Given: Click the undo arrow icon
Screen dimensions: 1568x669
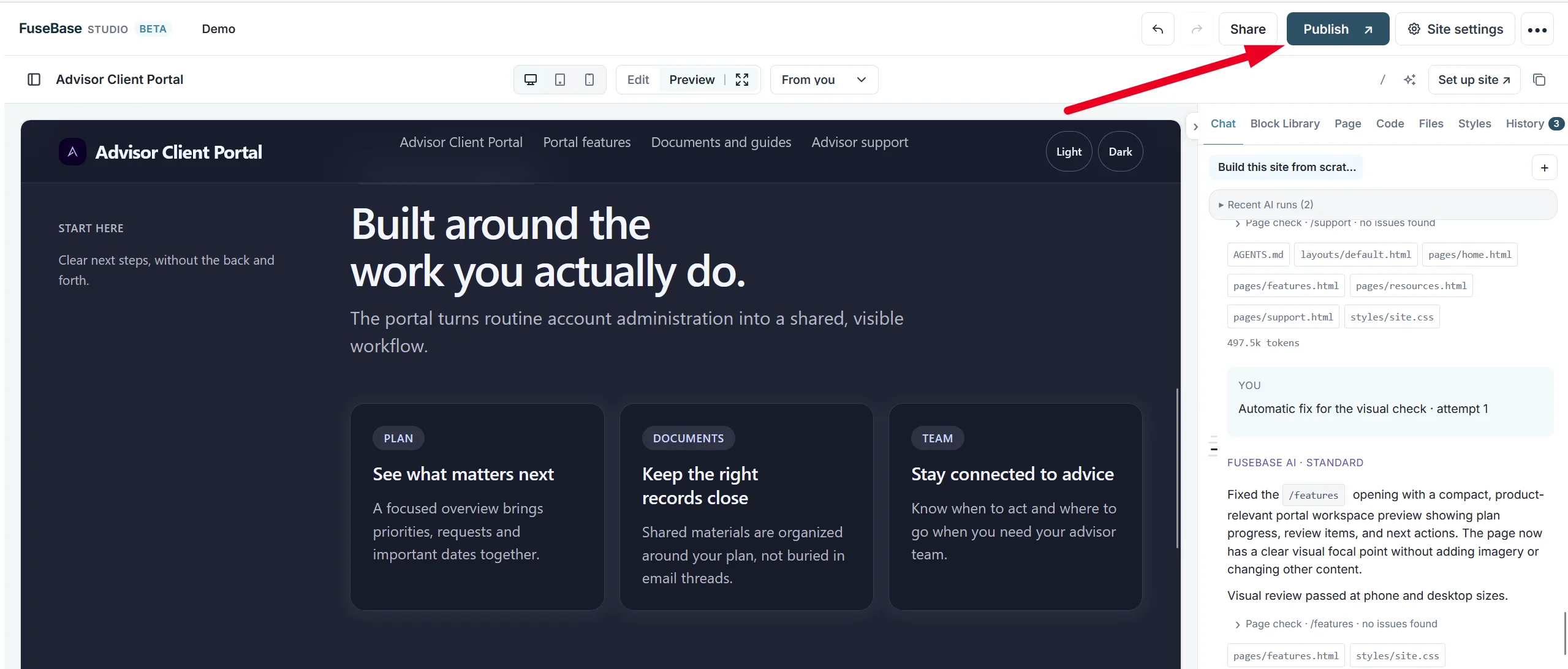Looking at the screenshot, I should click(x=1157, y=29).
